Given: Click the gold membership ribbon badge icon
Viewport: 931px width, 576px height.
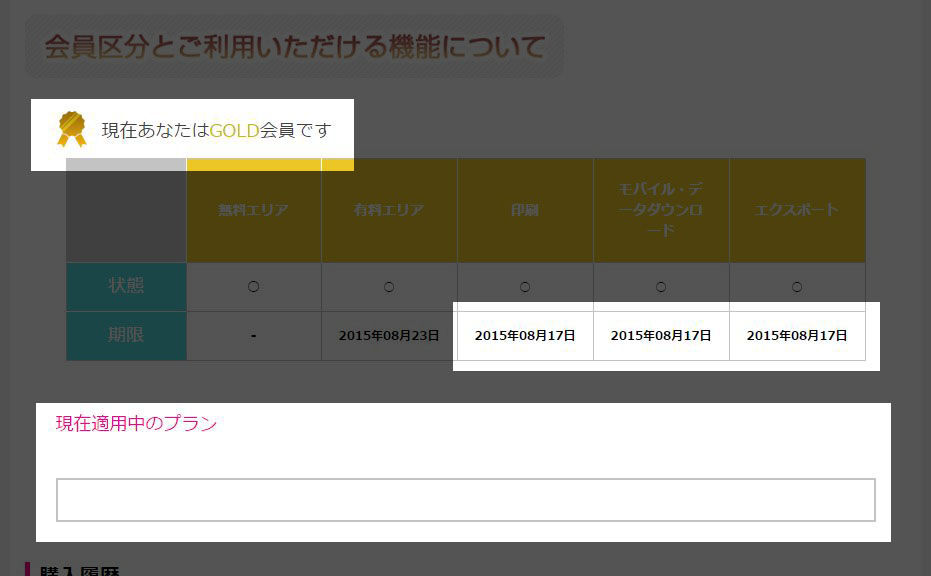Looking at the screenshot, I should click(x=71, y=129).
